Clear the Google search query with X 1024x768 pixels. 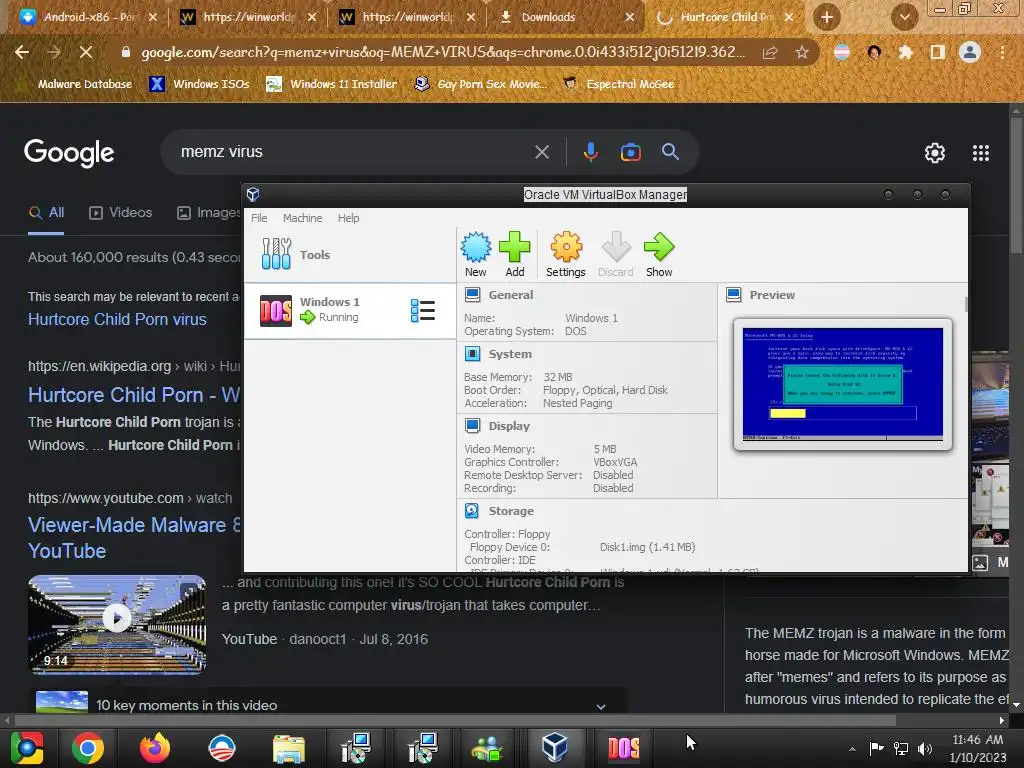(x=542, y=152)
